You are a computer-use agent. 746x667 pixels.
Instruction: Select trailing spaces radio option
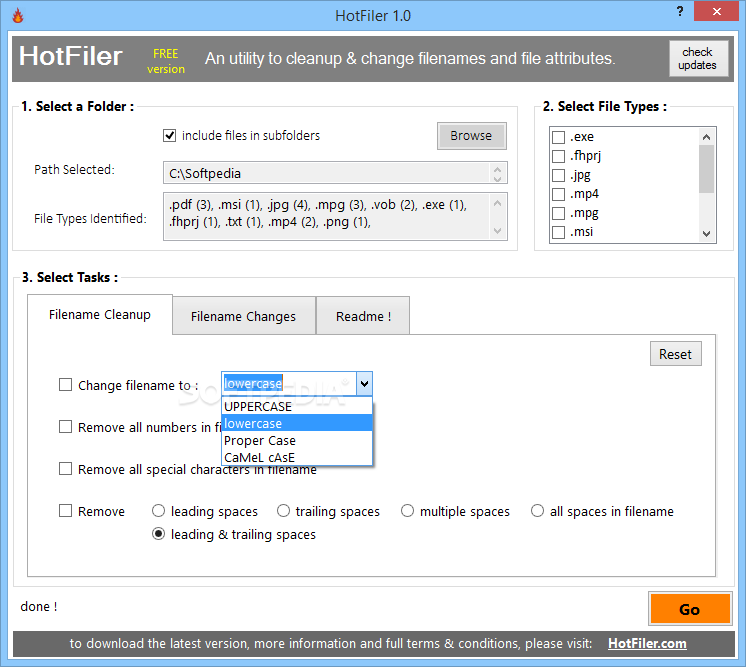[283, 511]
